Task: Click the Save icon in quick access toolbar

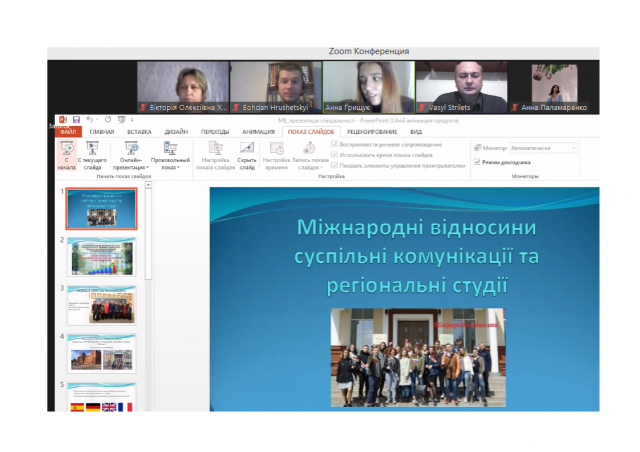Action: click(x=75, y=119)
